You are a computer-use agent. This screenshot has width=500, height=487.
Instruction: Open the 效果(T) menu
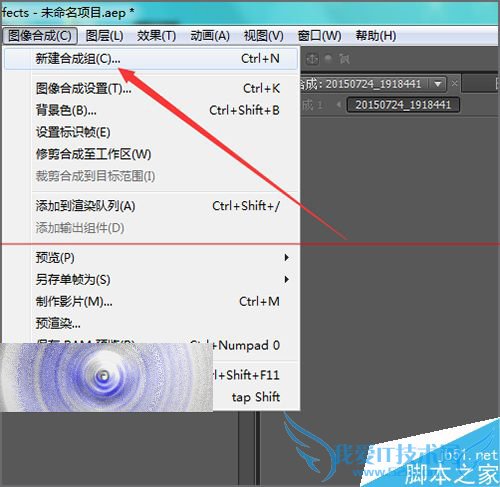pyautogui.click(x=156, y=36)
